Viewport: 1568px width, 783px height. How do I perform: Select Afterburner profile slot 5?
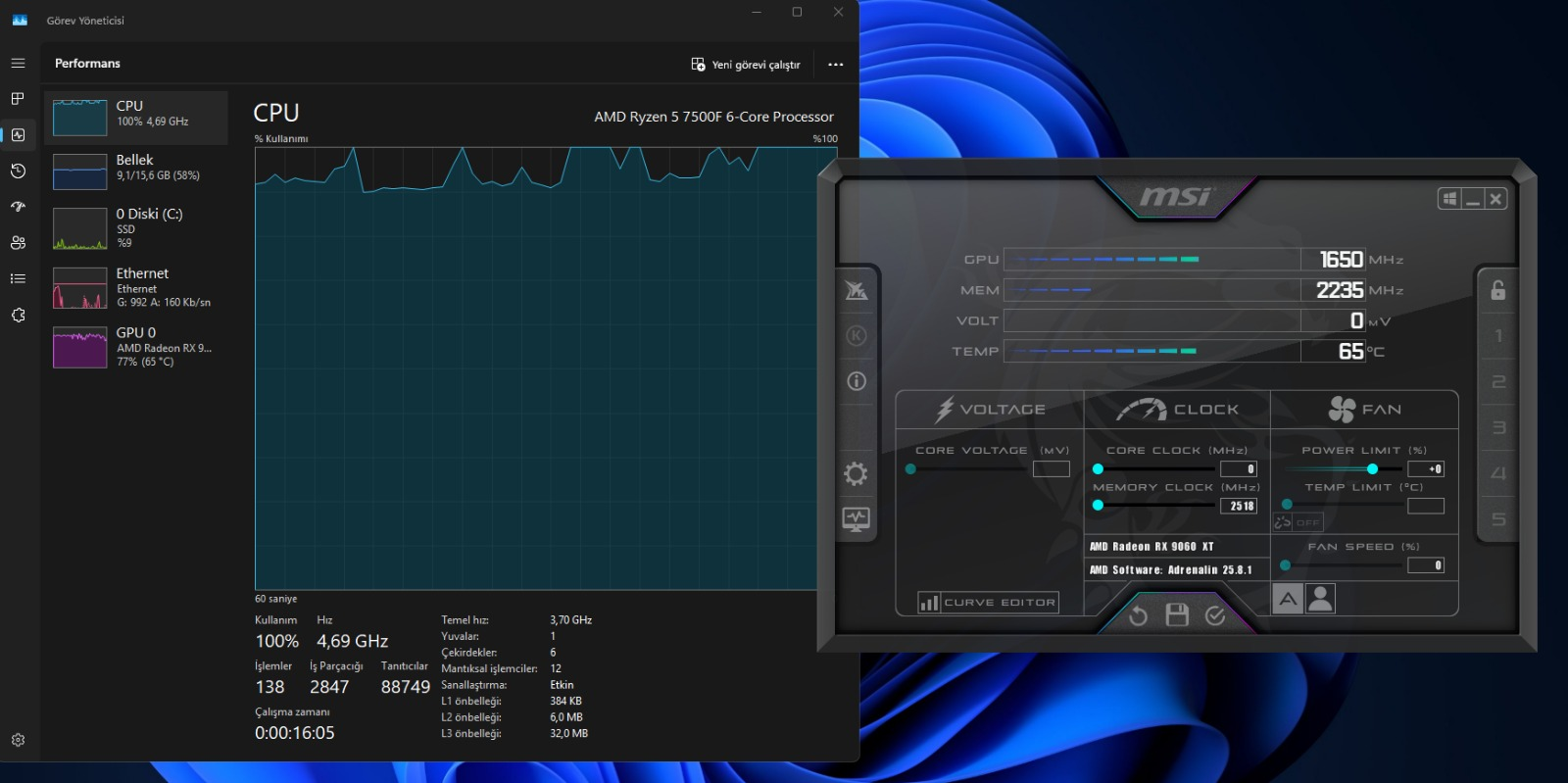1497,519
